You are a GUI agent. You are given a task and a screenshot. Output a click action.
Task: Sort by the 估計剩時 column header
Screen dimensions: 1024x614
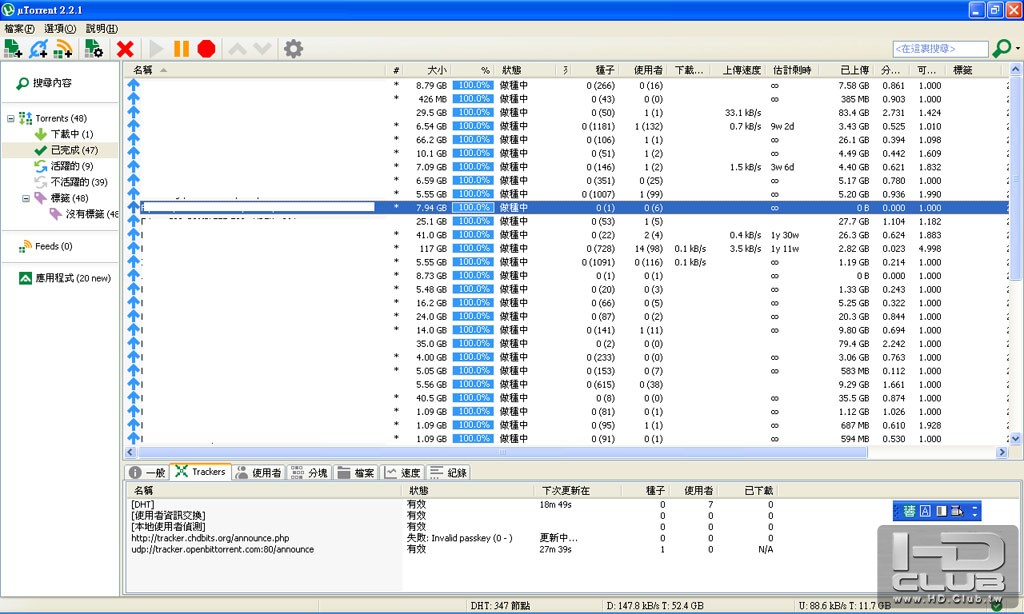tap(792, 70)
